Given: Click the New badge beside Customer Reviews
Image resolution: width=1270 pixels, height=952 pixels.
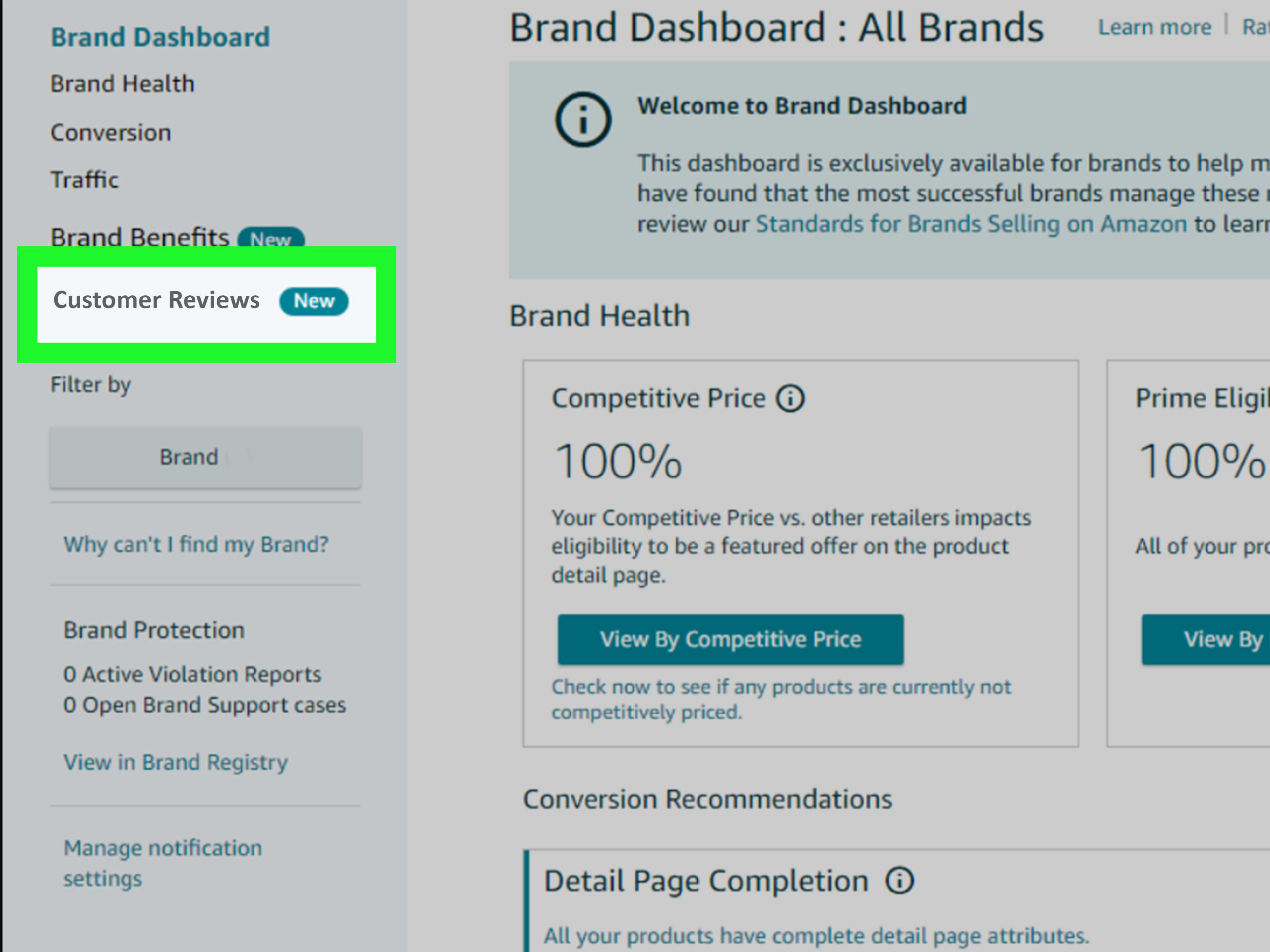Looking at the screenshot, I should pyautogui.click(x=314, y=301).
